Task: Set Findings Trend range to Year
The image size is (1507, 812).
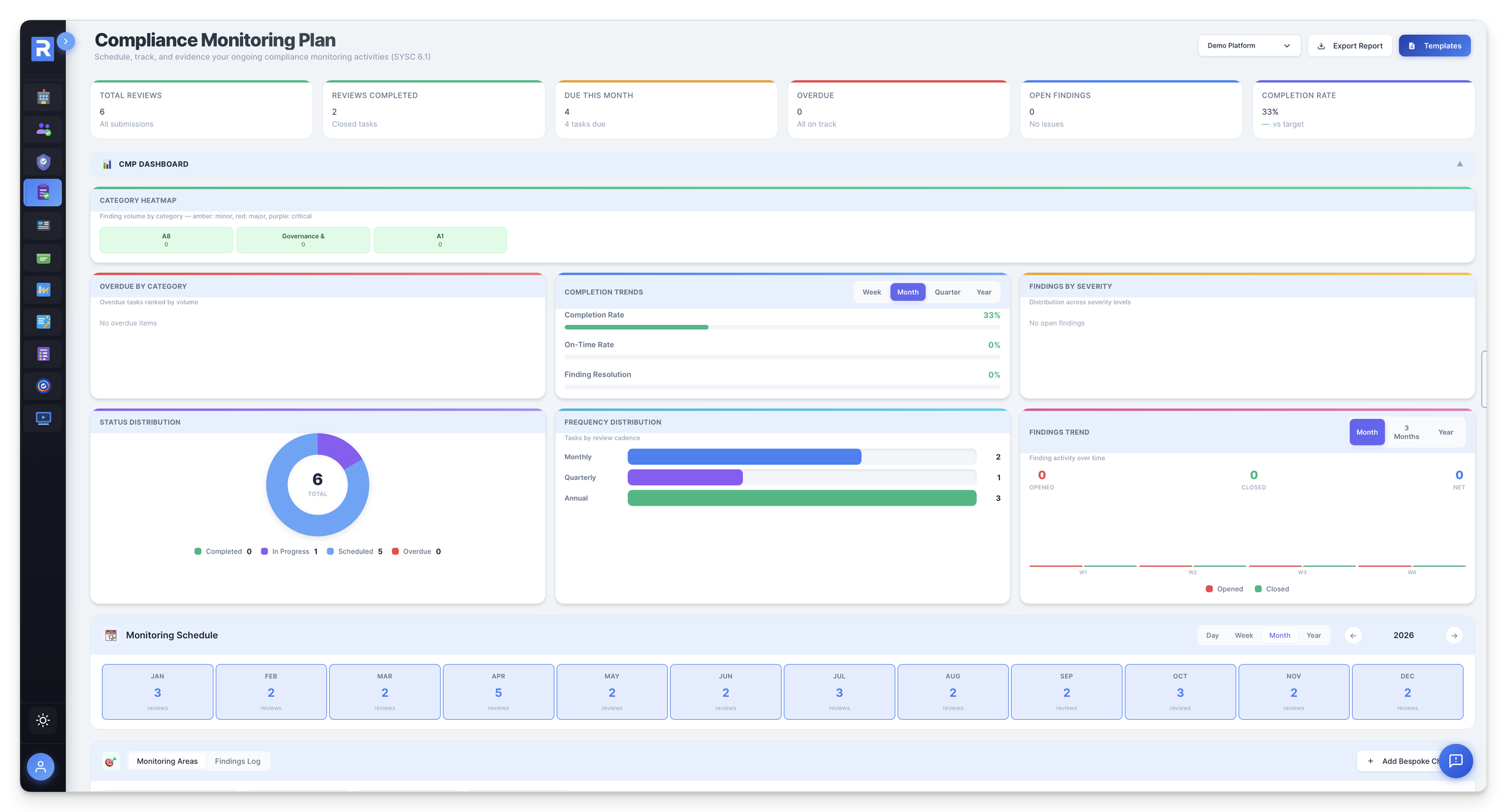Action: click(x=1445, y=432)
